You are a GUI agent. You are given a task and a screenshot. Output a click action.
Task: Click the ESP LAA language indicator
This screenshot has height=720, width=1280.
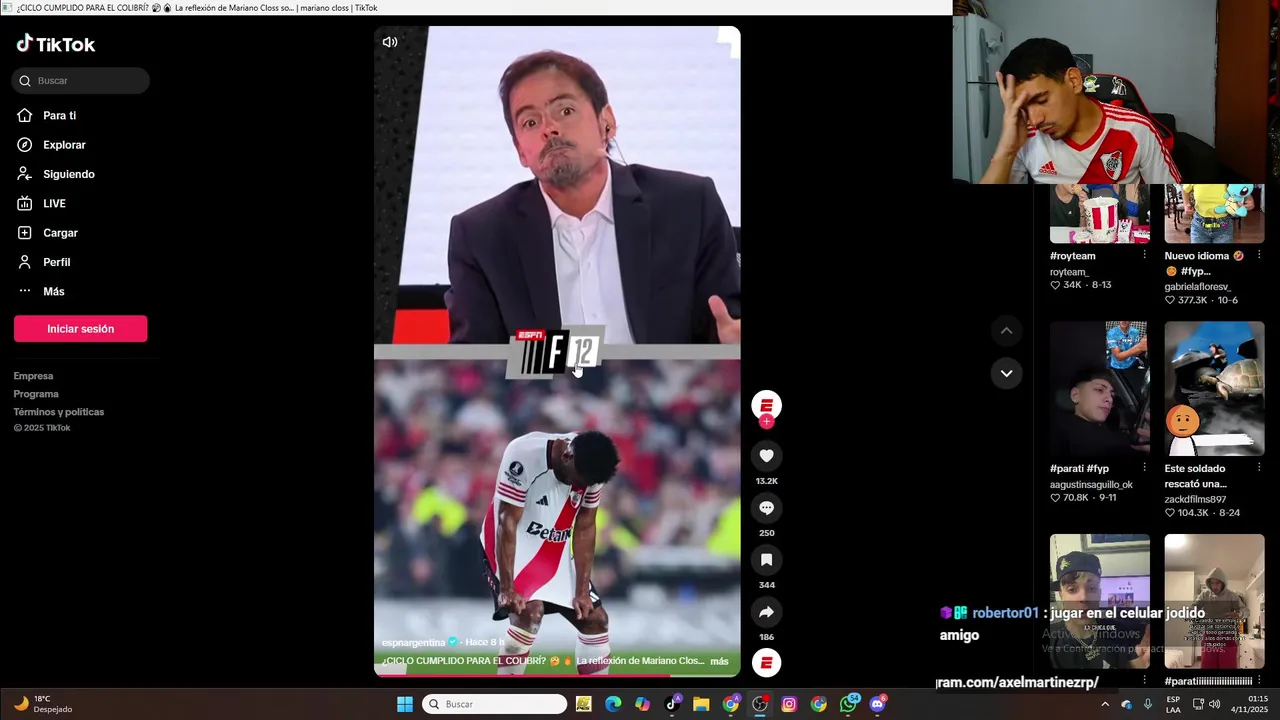click(x=1173, y=704)
